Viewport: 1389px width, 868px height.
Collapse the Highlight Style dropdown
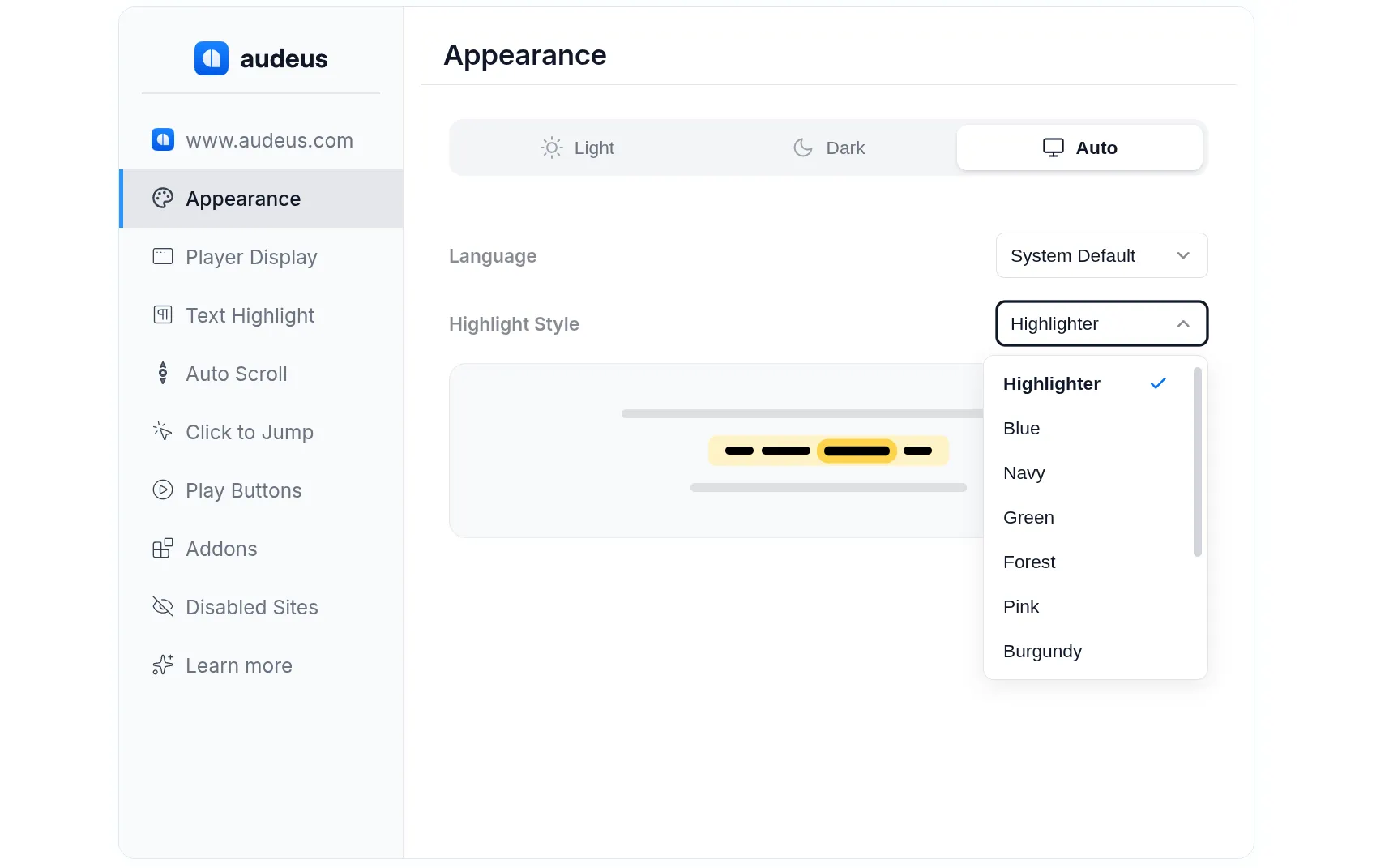click(1102, 323)
